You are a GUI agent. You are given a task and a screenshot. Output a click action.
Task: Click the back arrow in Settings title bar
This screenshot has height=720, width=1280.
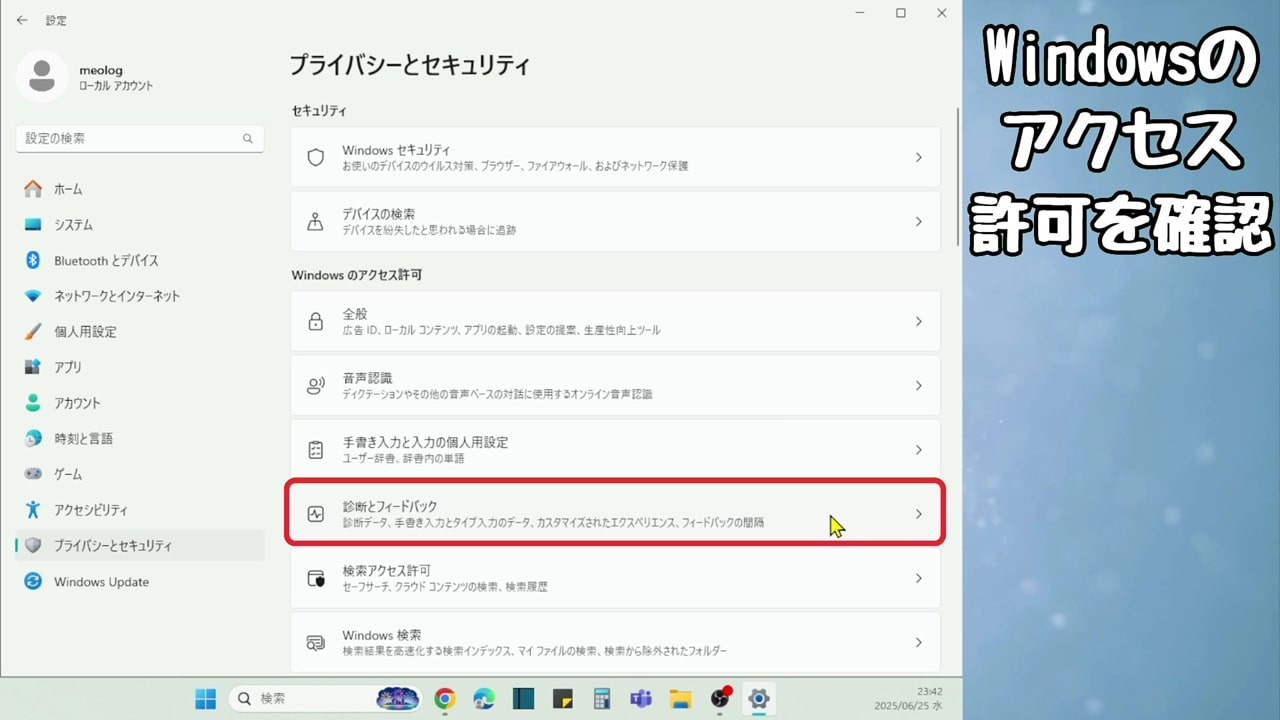tap(22, 20)
